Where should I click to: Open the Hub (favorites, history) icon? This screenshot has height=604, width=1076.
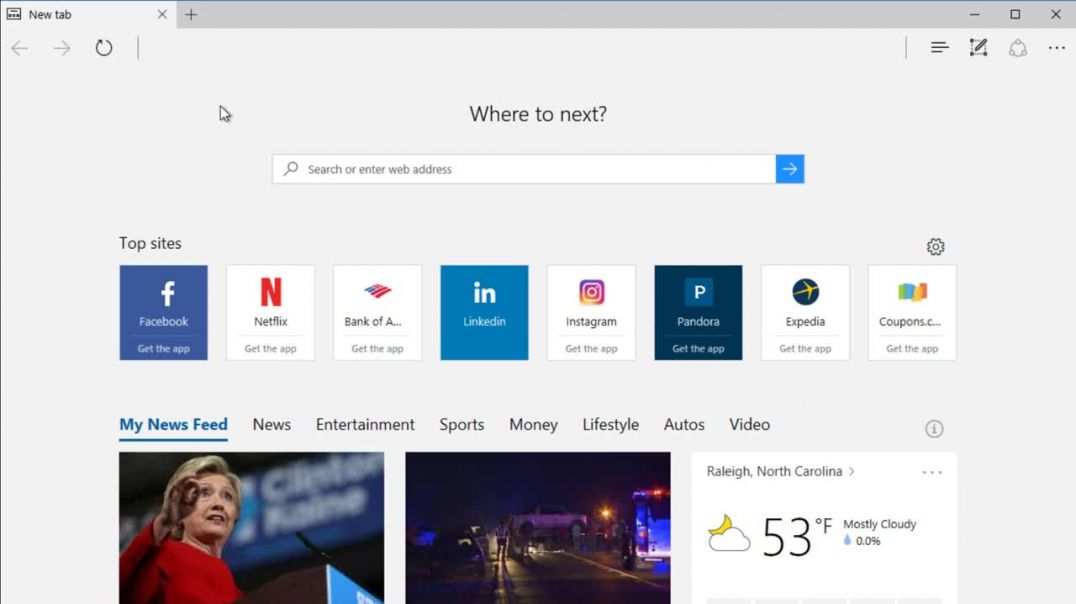[939, 47]
